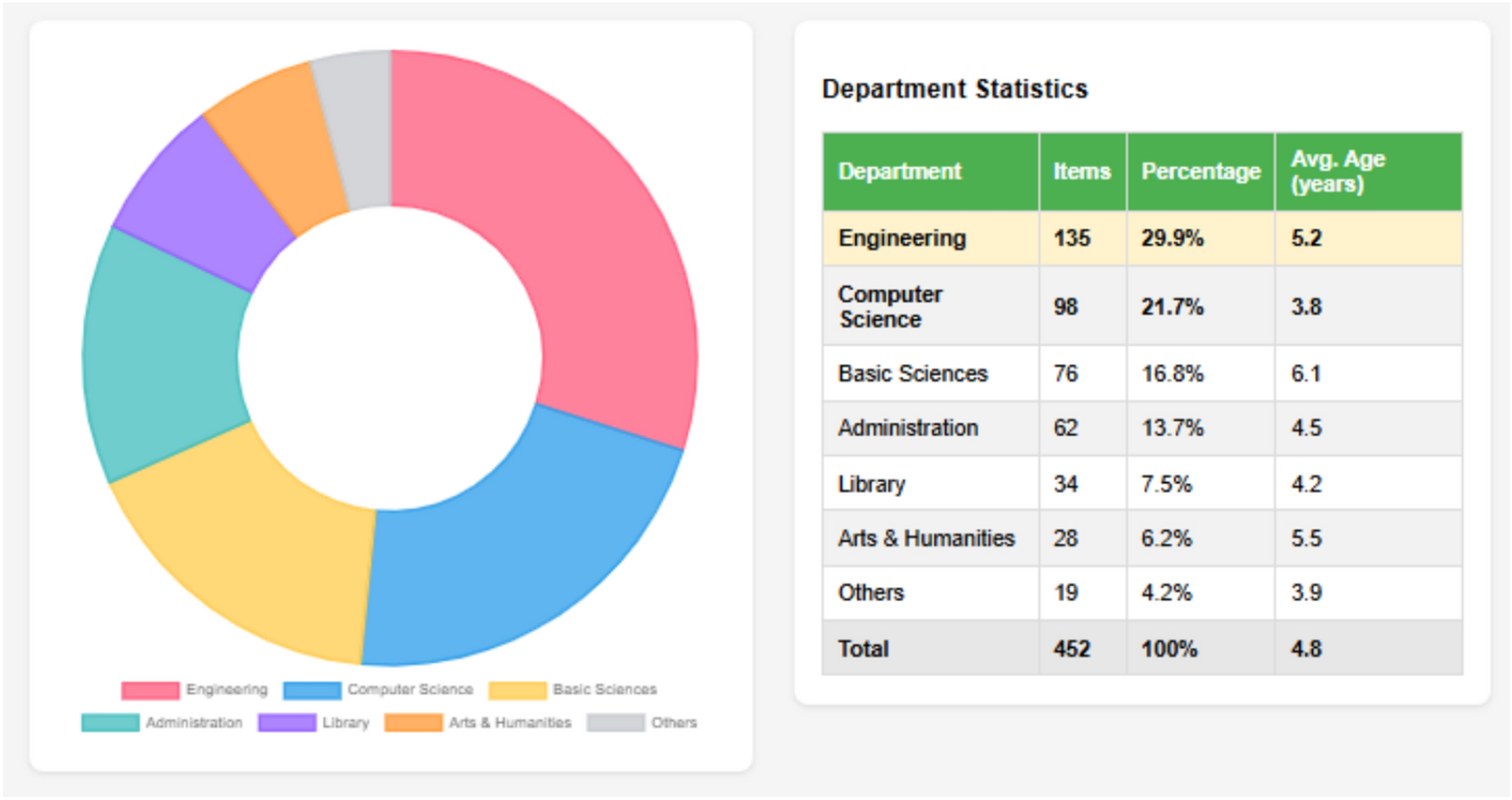The width and height of the screenshot is (1512, 800).
Task: Click the Department column header
Action: click(x=899, y=172)
